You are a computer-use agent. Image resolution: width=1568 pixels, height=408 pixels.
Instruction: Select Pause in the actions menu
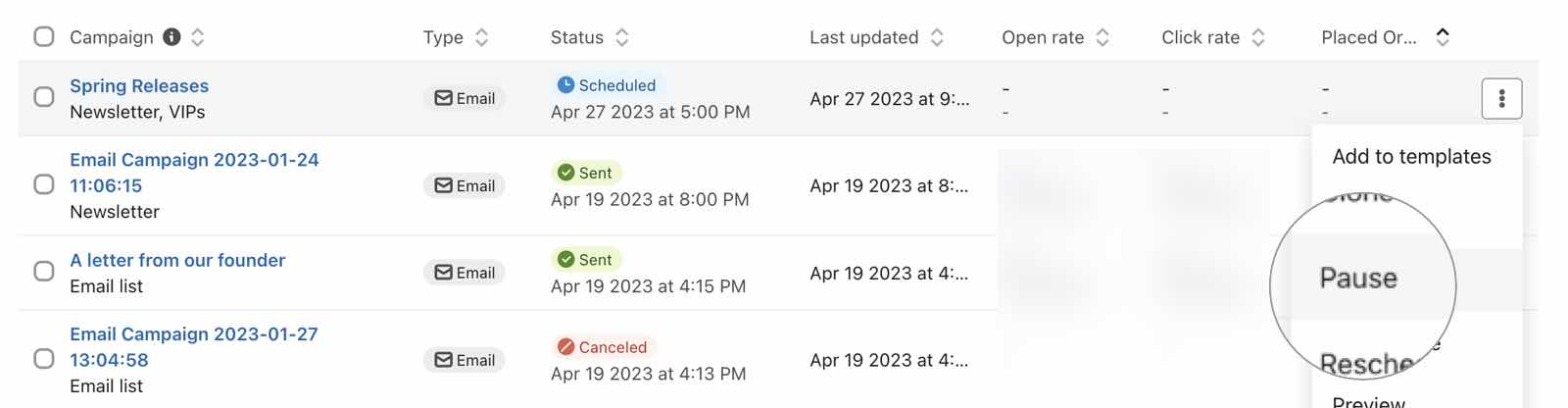point(1358,279)
